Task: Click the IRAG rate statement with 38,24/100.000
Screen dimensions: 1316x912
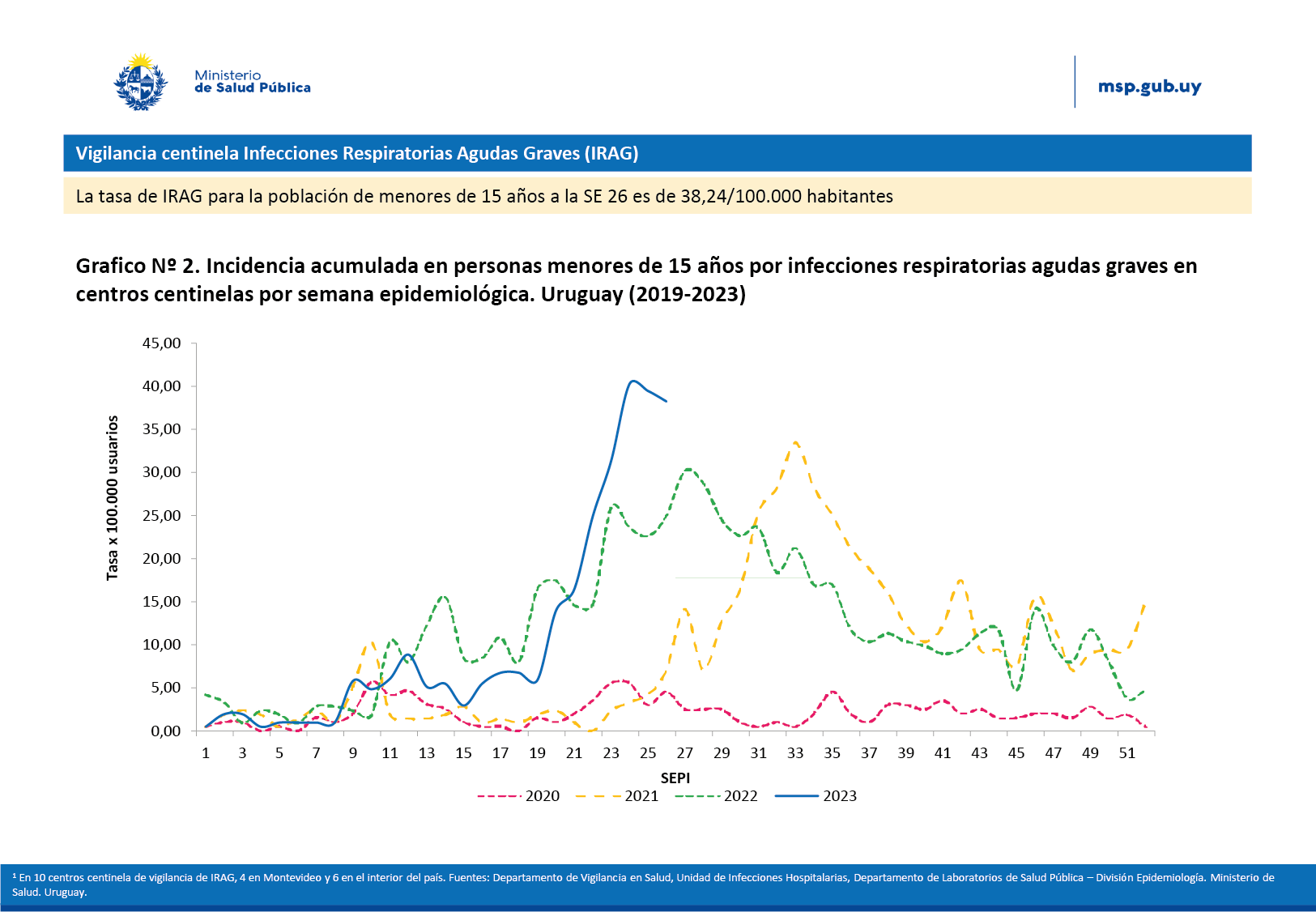Action: (x=484, y=196)
